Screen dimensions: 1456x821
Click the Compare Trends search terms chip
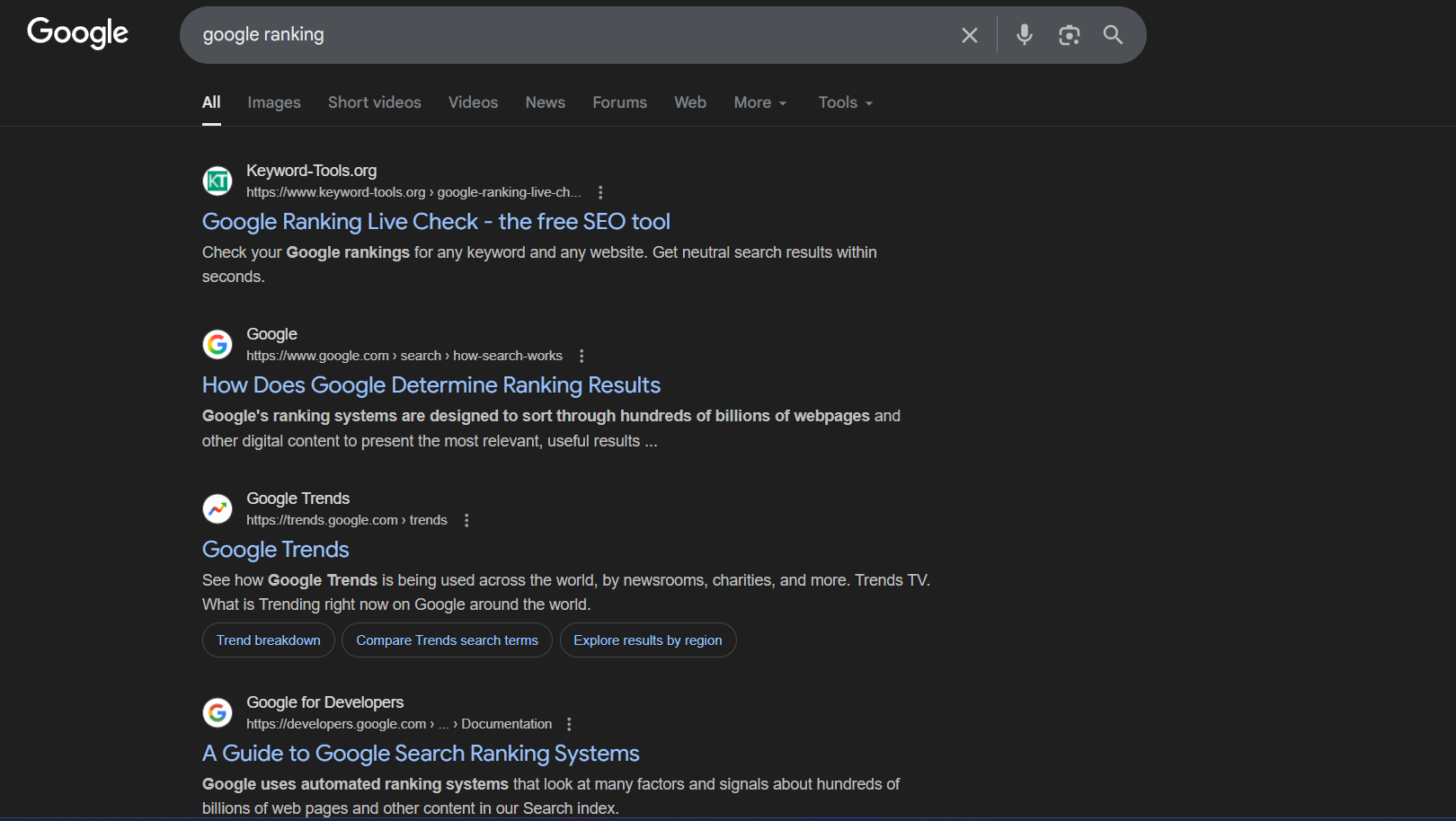[x=447, y=640]
